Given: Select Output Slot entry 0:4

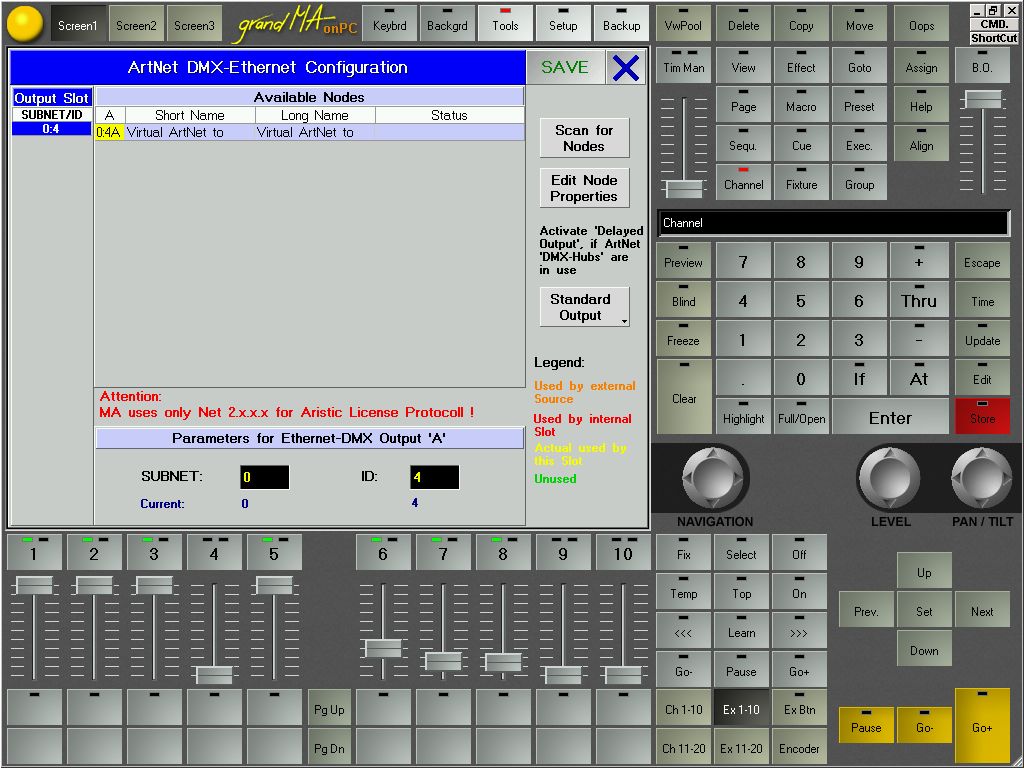Looking at the screenshot, I should click(x=52, y=129).
